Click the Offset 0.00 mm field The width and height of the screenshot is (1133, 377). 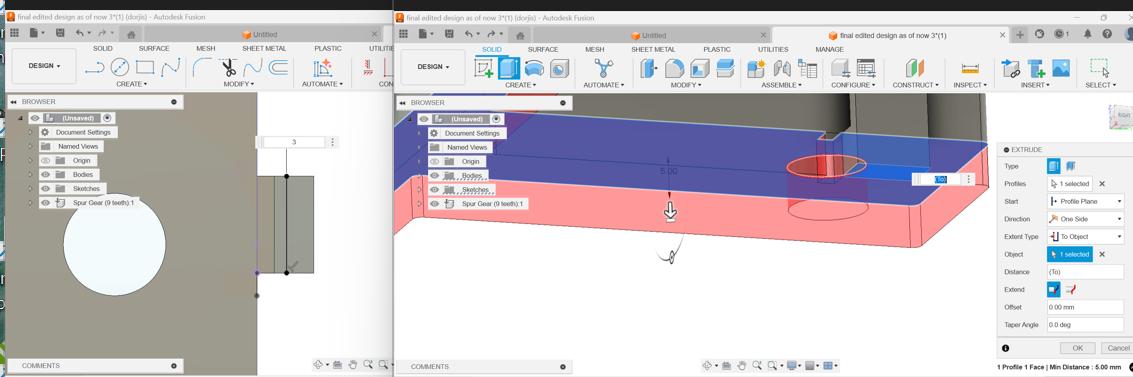click(x=1086, y=307)
